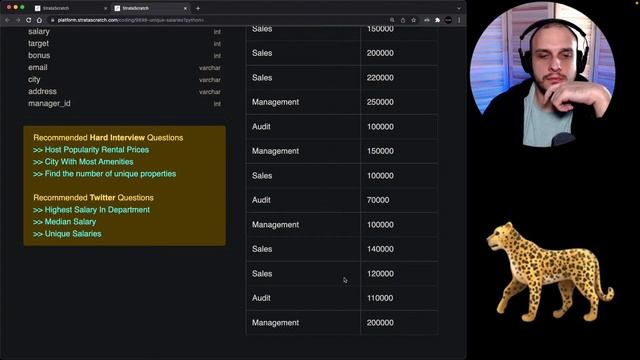The height and width of the screenshot is (360, 640).
Task: Open a new browser tab
Action: (x=198, y=8)
